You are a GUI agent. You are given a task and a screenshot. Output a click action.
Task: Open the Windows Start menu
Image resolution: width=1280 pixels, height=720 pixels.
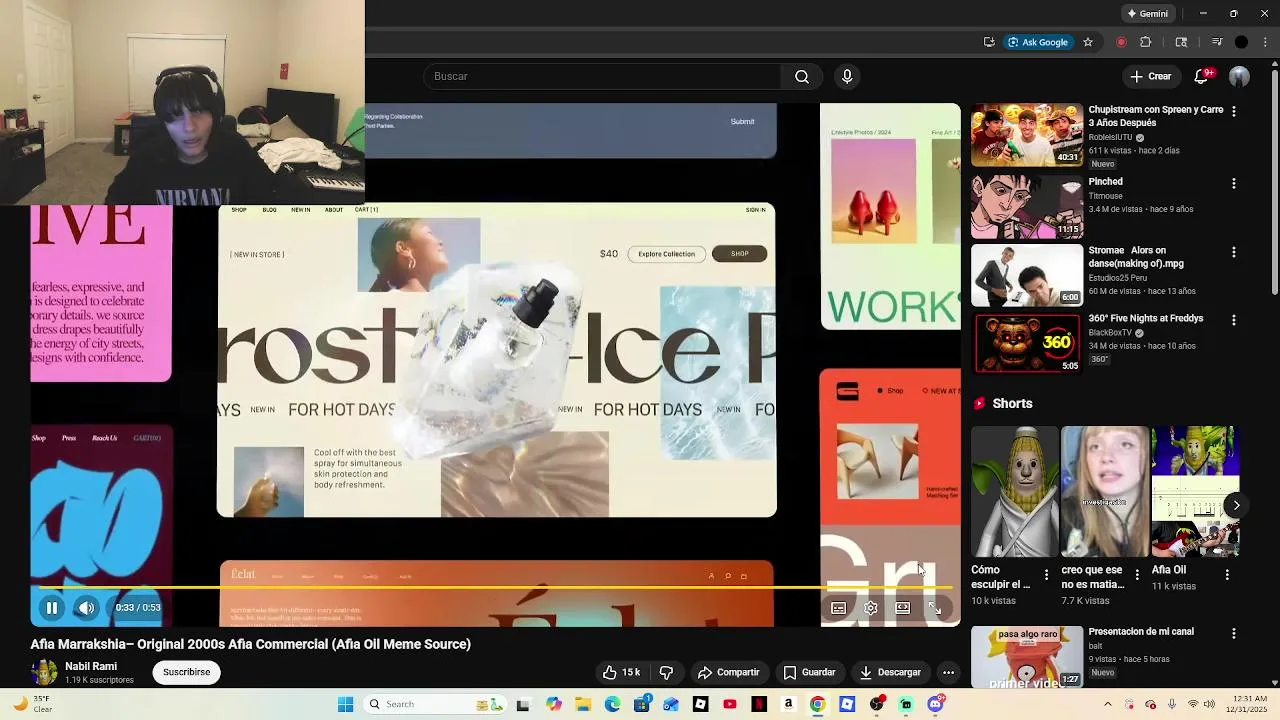345,704
